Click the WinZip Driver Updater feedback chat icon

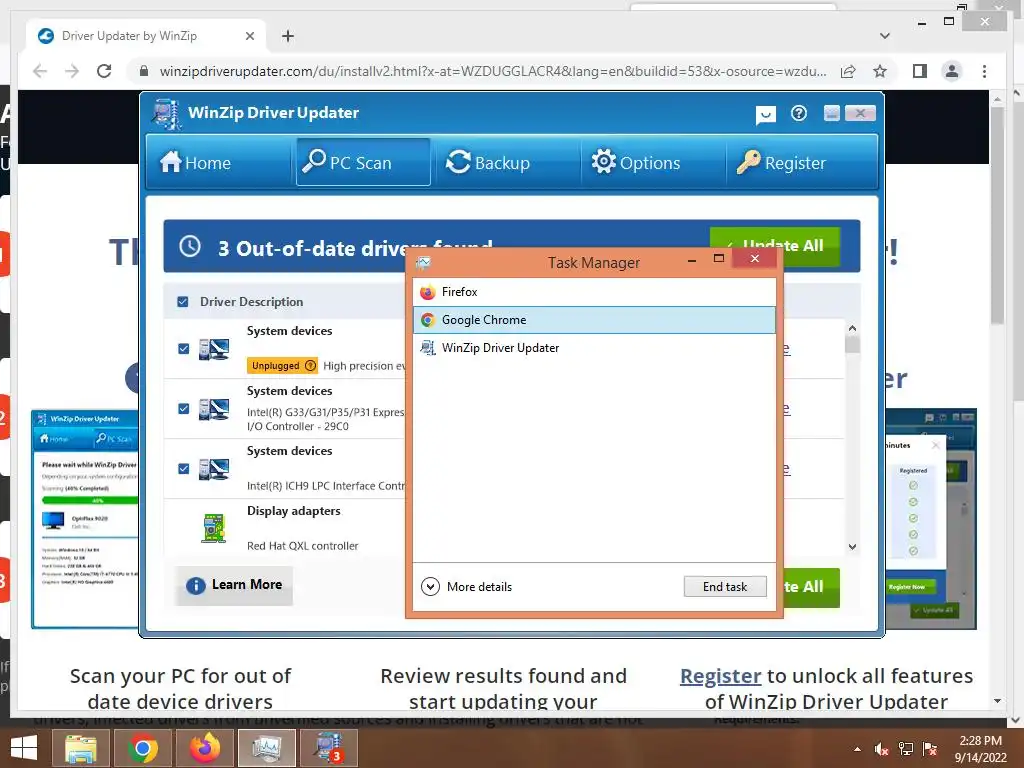(765, 115)
